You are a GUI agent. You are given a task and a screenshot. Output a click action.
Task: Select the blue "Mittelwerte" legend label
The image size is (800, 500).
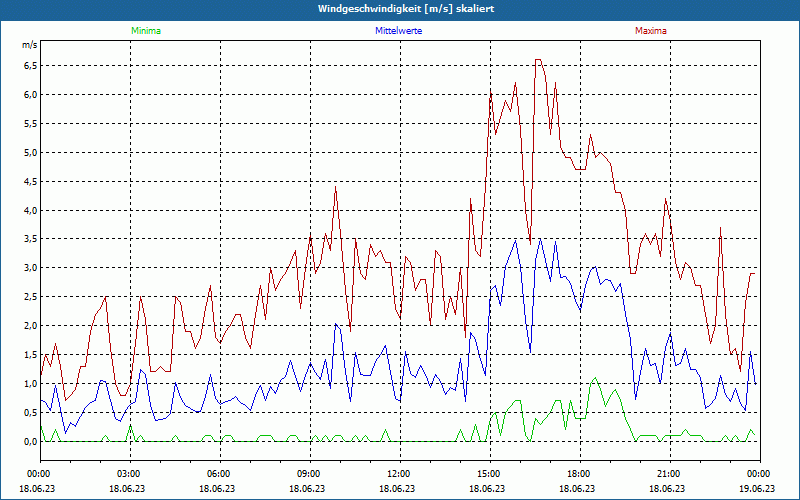click(398, 31)
